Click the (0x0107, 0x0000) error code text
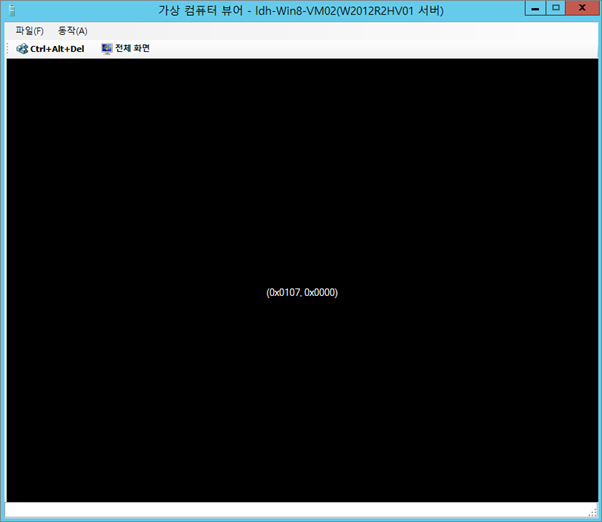This screenshot has width=602, height=522. pos(302,292)
